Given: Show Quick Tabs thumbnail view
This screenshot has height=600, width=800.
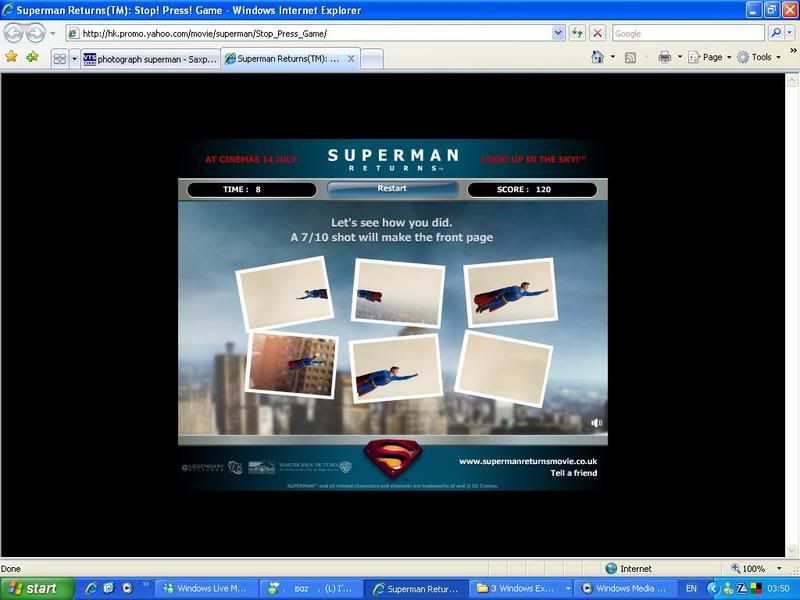Looking at the screenshot, I should (60, 59).
